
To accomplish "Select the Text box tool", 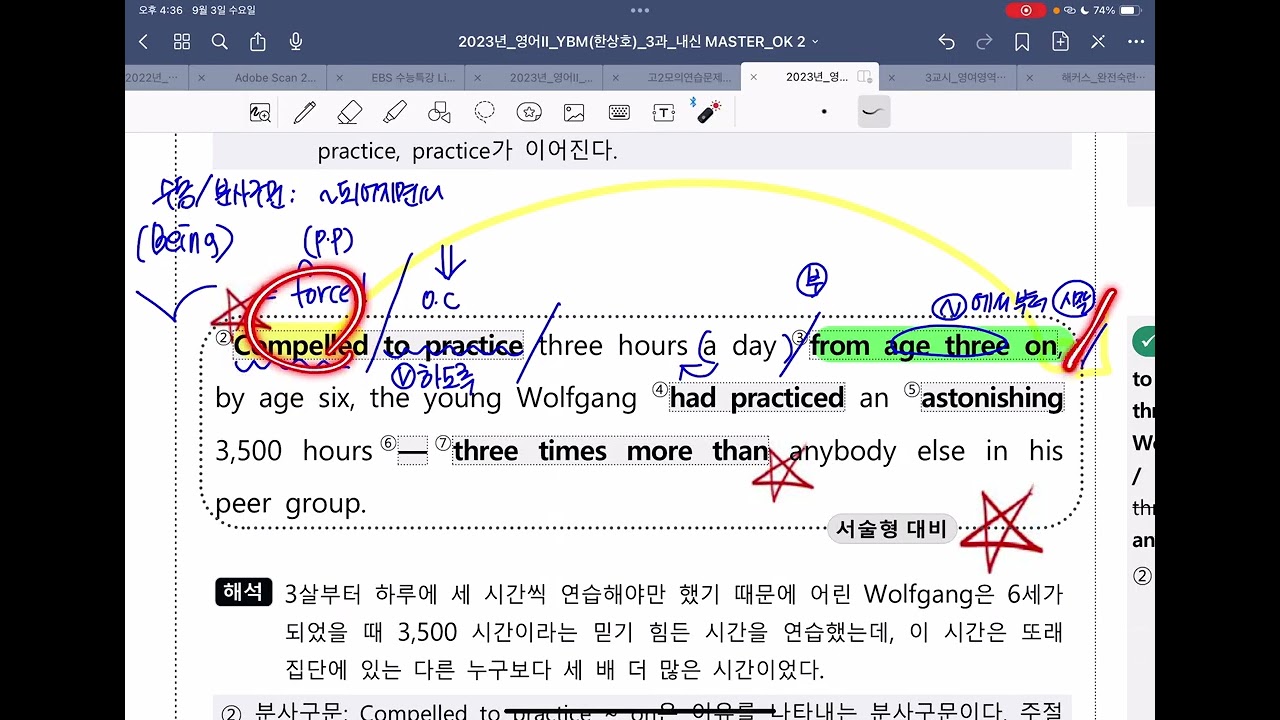I will [x=664, y=112].
